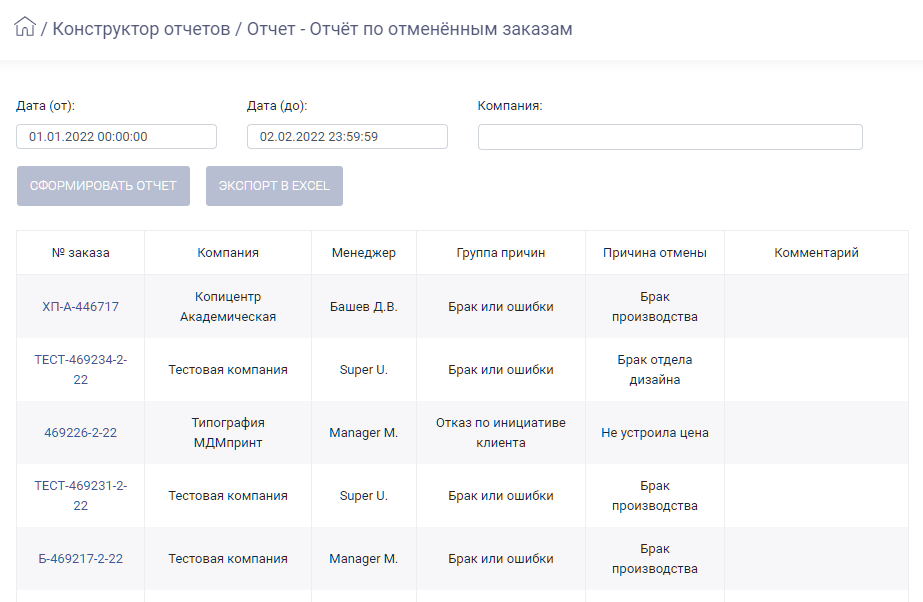This screenshot has height=602, width=923.
Task: Click the Причина отмены column header
Action: (x=655, y=252)
